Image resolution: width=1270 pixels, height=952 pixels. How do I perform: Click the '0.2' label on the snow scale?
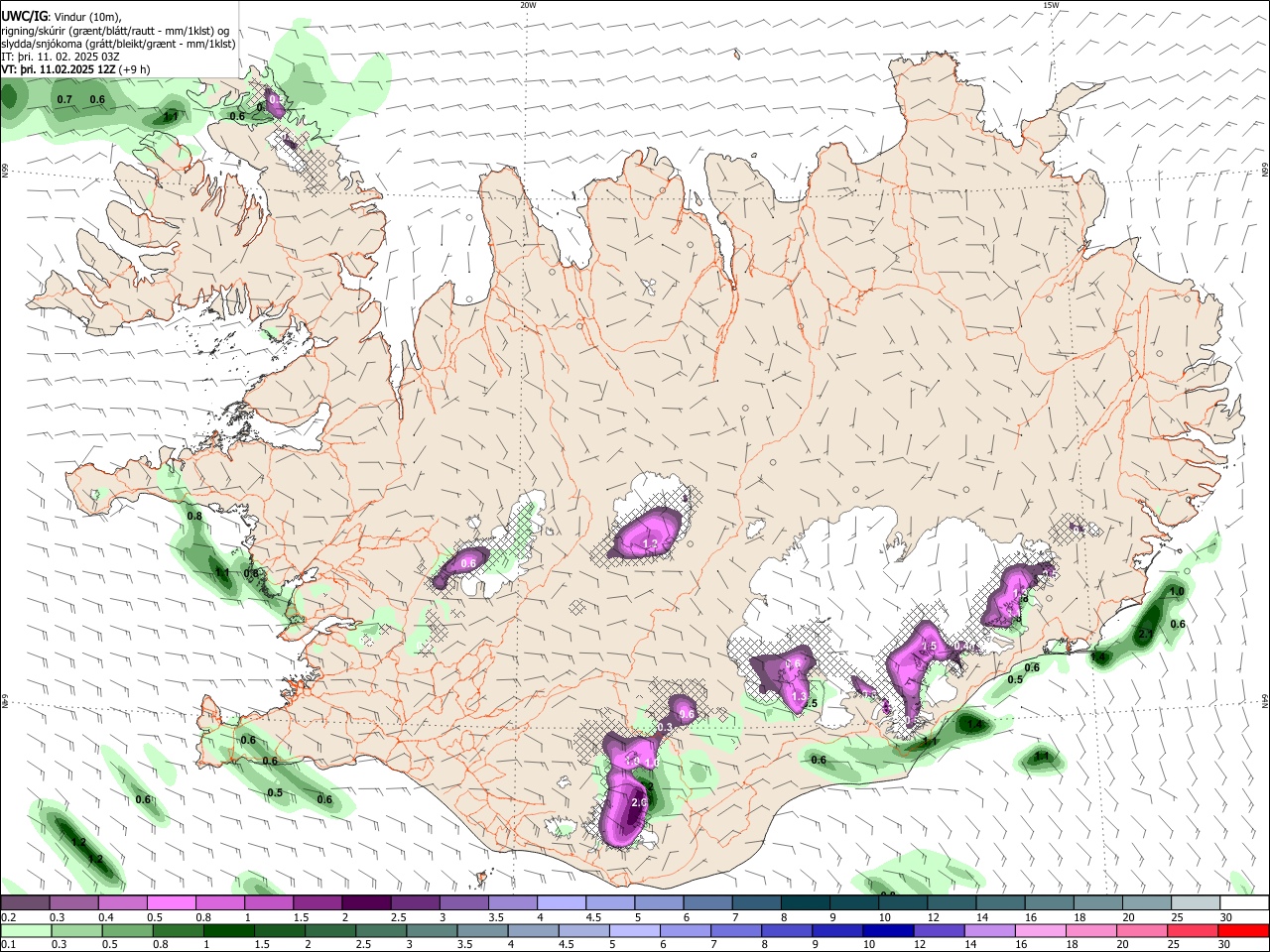(x=8, y=917)
